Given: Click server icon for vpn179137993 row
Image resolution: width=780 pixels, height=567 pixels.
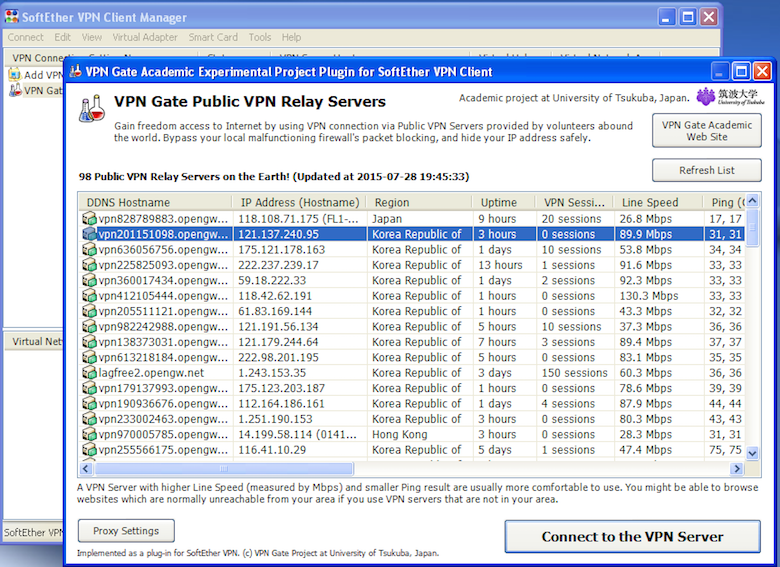Looking at the screenshot, I should [x=90, y=388].
